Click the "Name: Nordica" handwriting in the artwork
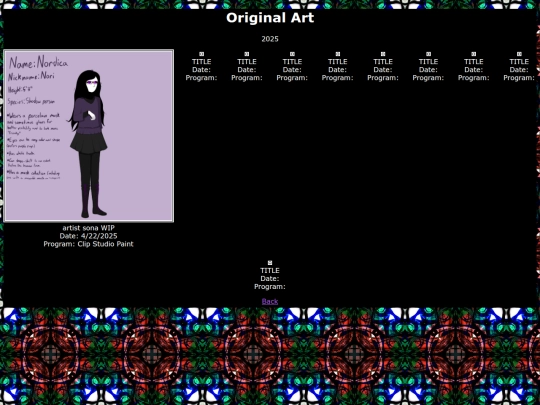Image resolution: width=540 pixels, height=405 pixels. (38, 62)
